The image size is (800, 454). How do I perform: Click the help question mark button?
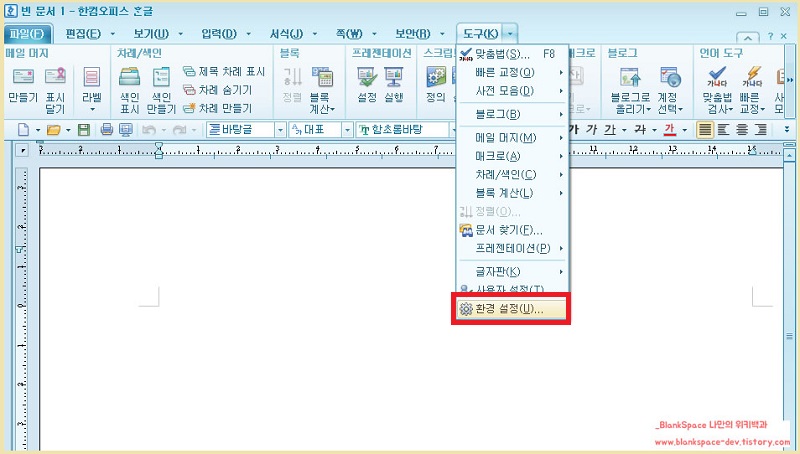pos(770,36)
